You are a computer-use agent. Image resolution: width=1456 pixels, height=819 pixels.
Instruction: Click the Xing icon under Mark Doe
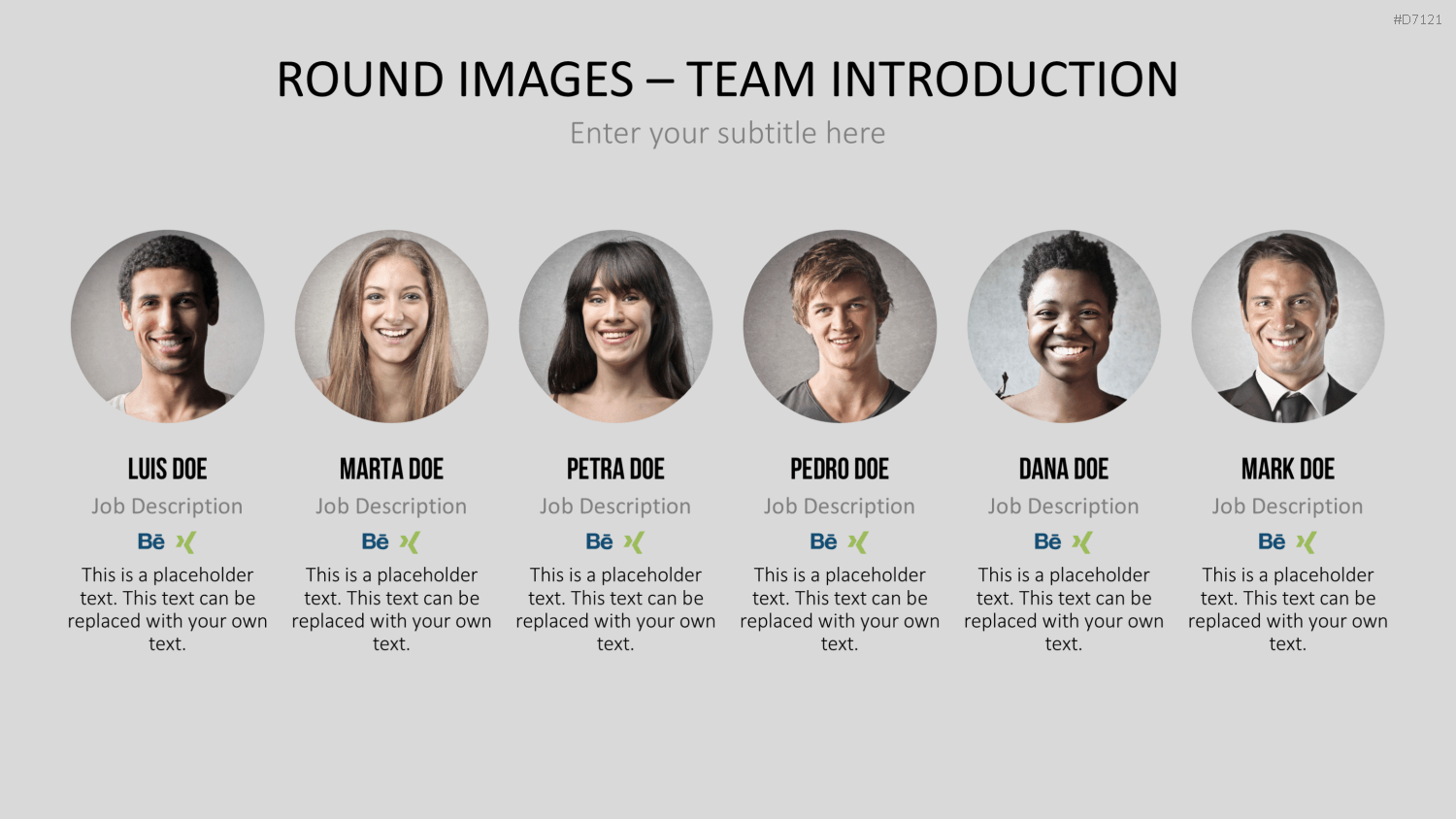tap(1307, 541)
